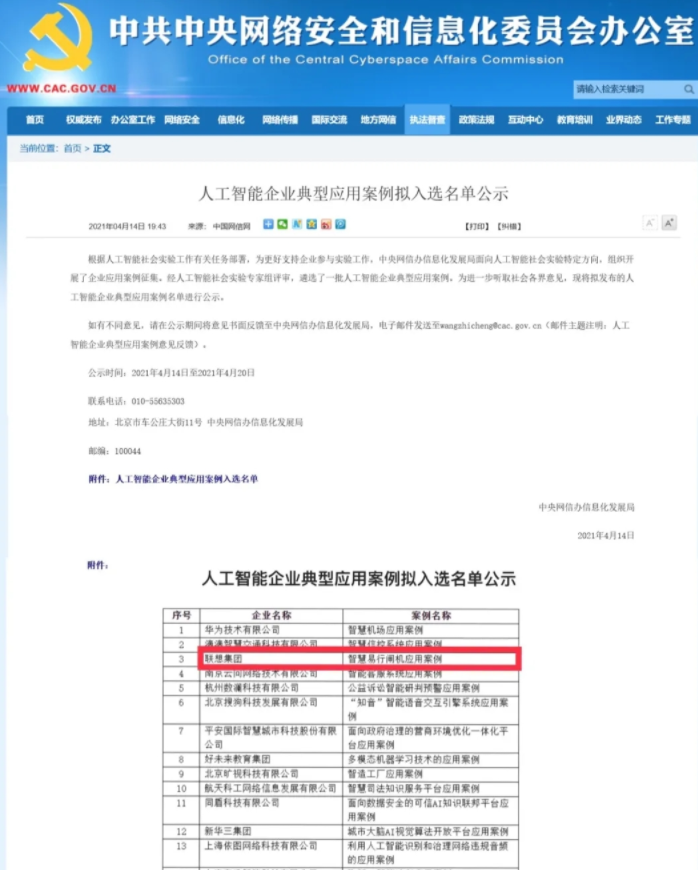Screen dimensions: 698x870
Task: Open the 网络安全 navigation item
Action: point(182,120)
